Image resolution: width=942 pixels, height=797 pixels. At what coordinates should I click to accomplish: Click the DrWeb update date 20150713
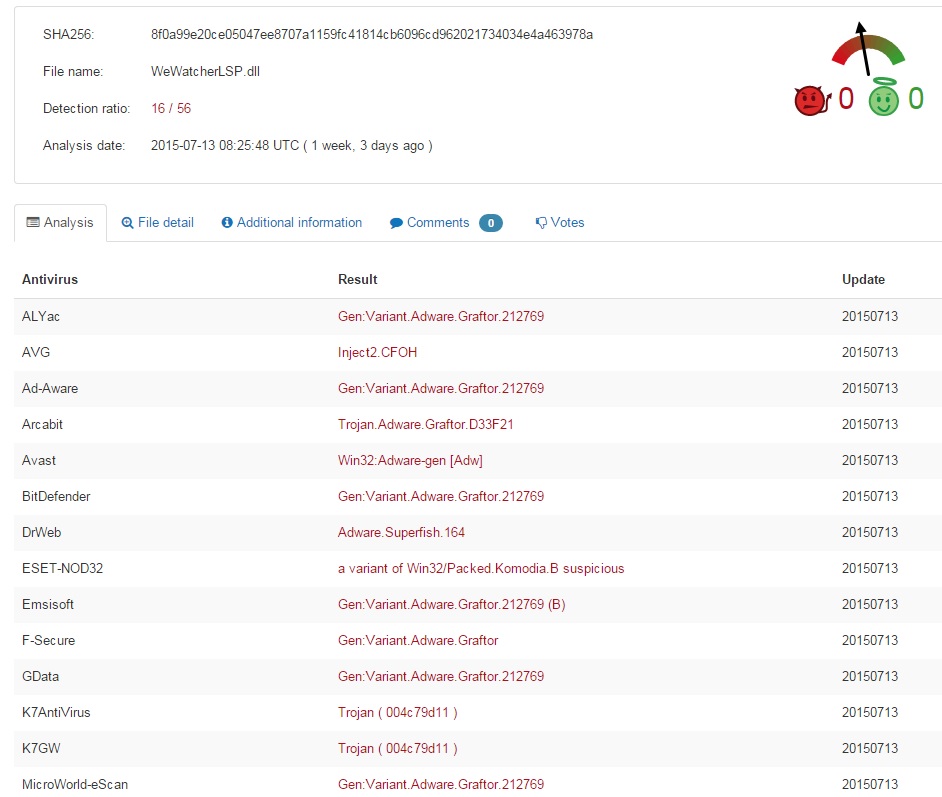point(870,533)
